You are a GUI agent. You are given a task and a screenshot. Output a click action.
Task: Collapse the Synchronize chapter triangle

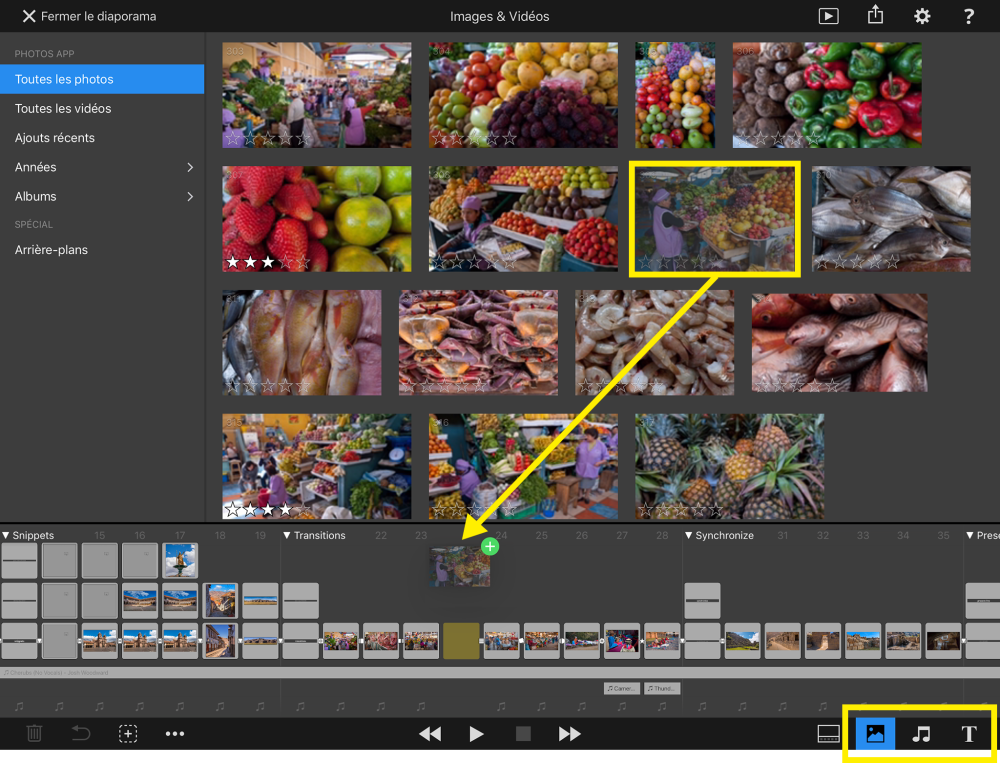[689, 535]
